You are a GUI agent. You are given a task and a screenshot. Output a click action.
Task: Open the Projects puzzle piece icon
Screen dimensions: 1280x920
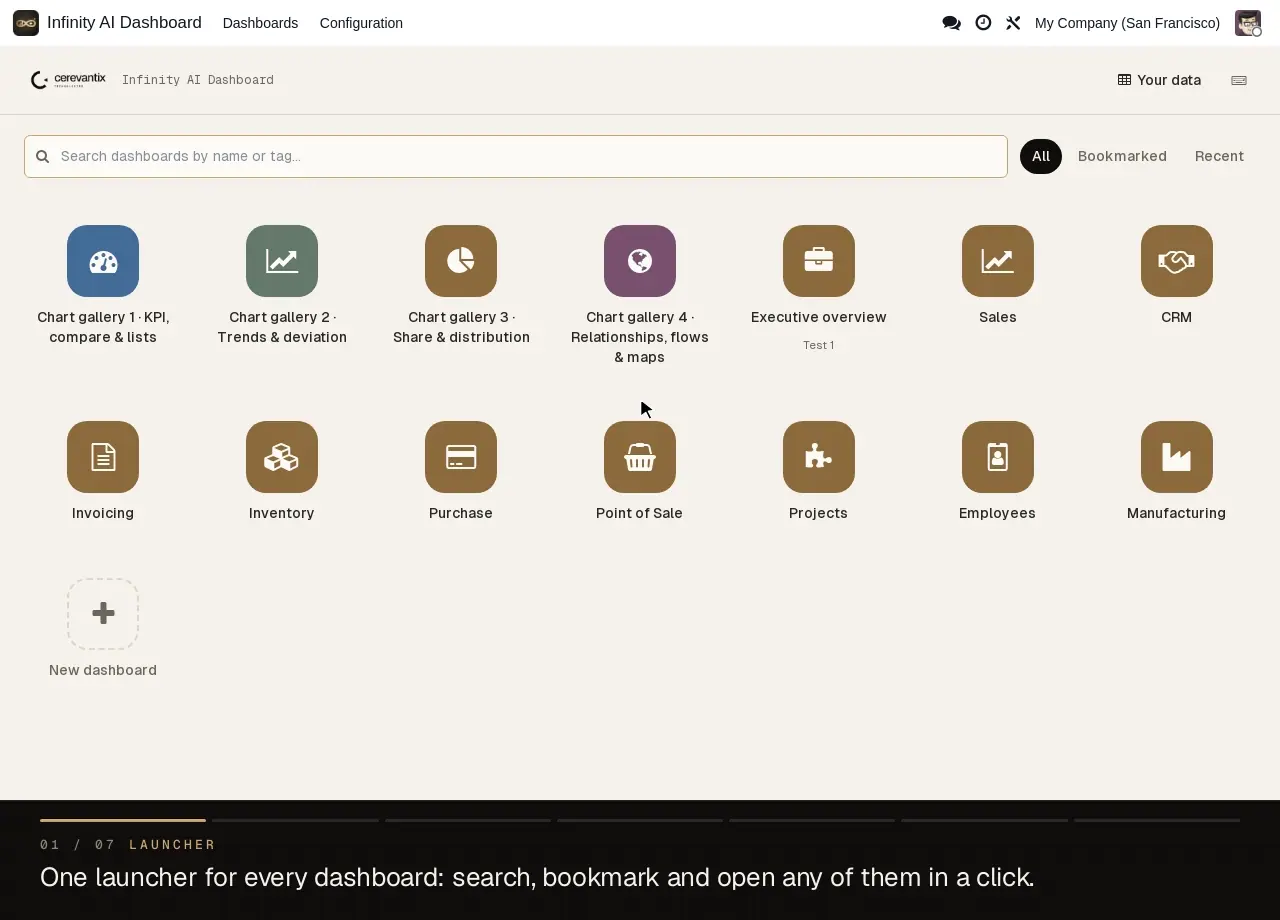click(819, 457)
